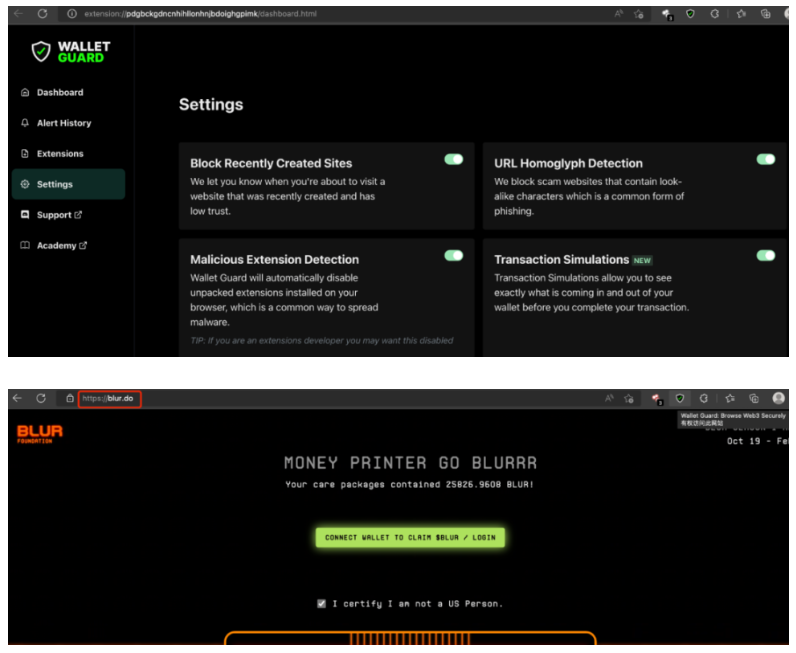Click the blur.do address bar URL
796x653 pixels.
[110, 399]
